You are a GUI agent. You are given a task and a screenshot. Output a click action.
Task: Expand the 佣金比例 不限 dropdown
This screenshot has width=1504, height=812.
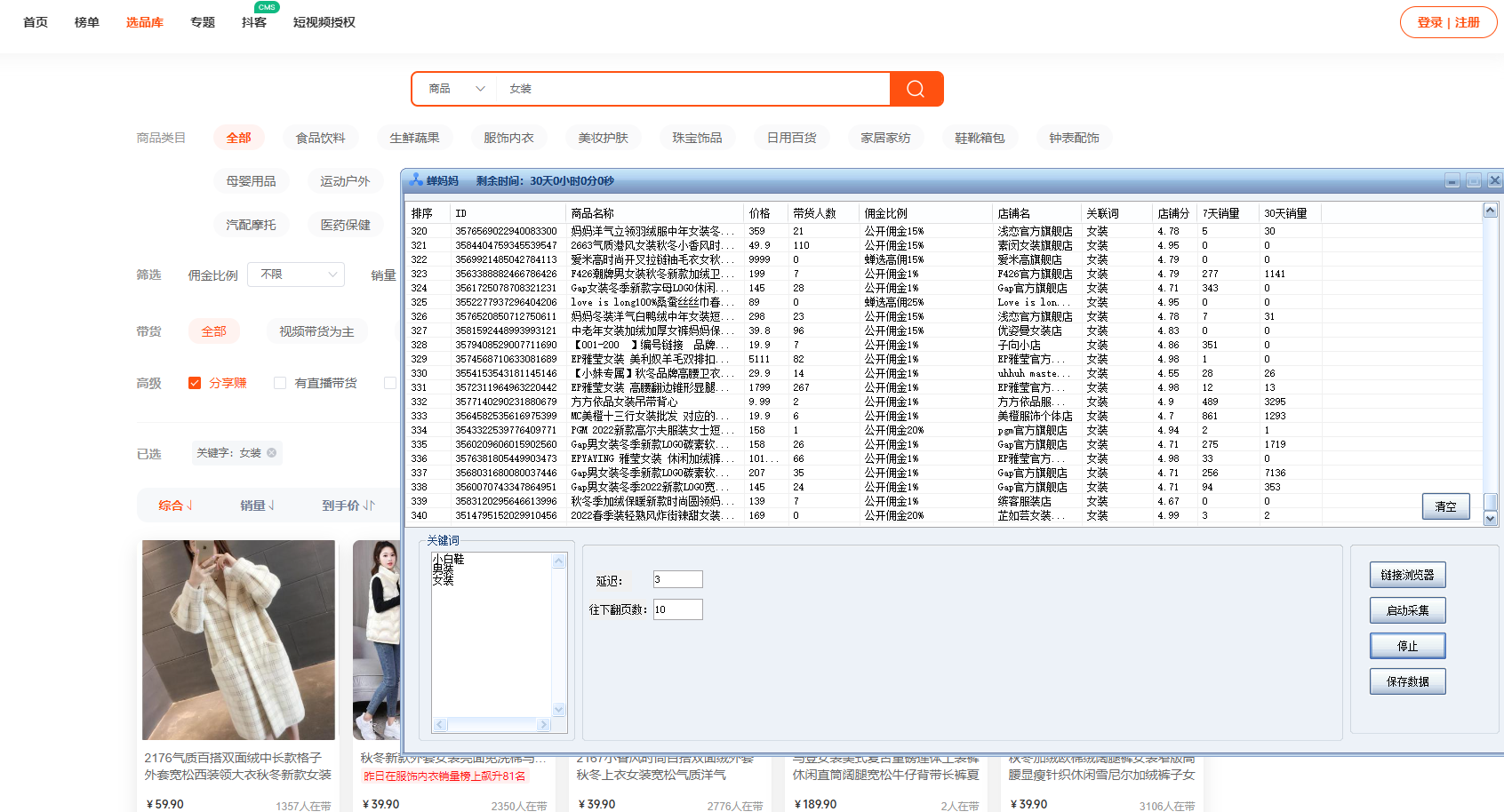pyautogui.click(x=297, y=275)
